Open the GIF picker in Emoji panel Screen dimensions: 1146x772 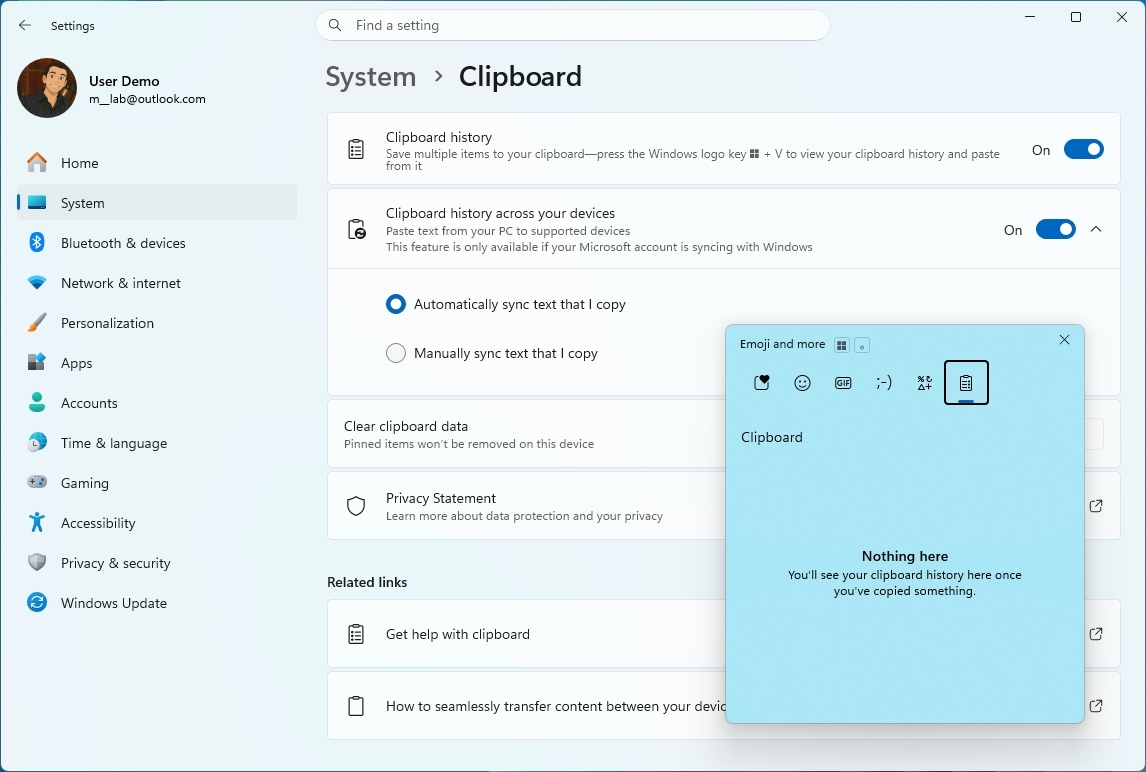843,383
